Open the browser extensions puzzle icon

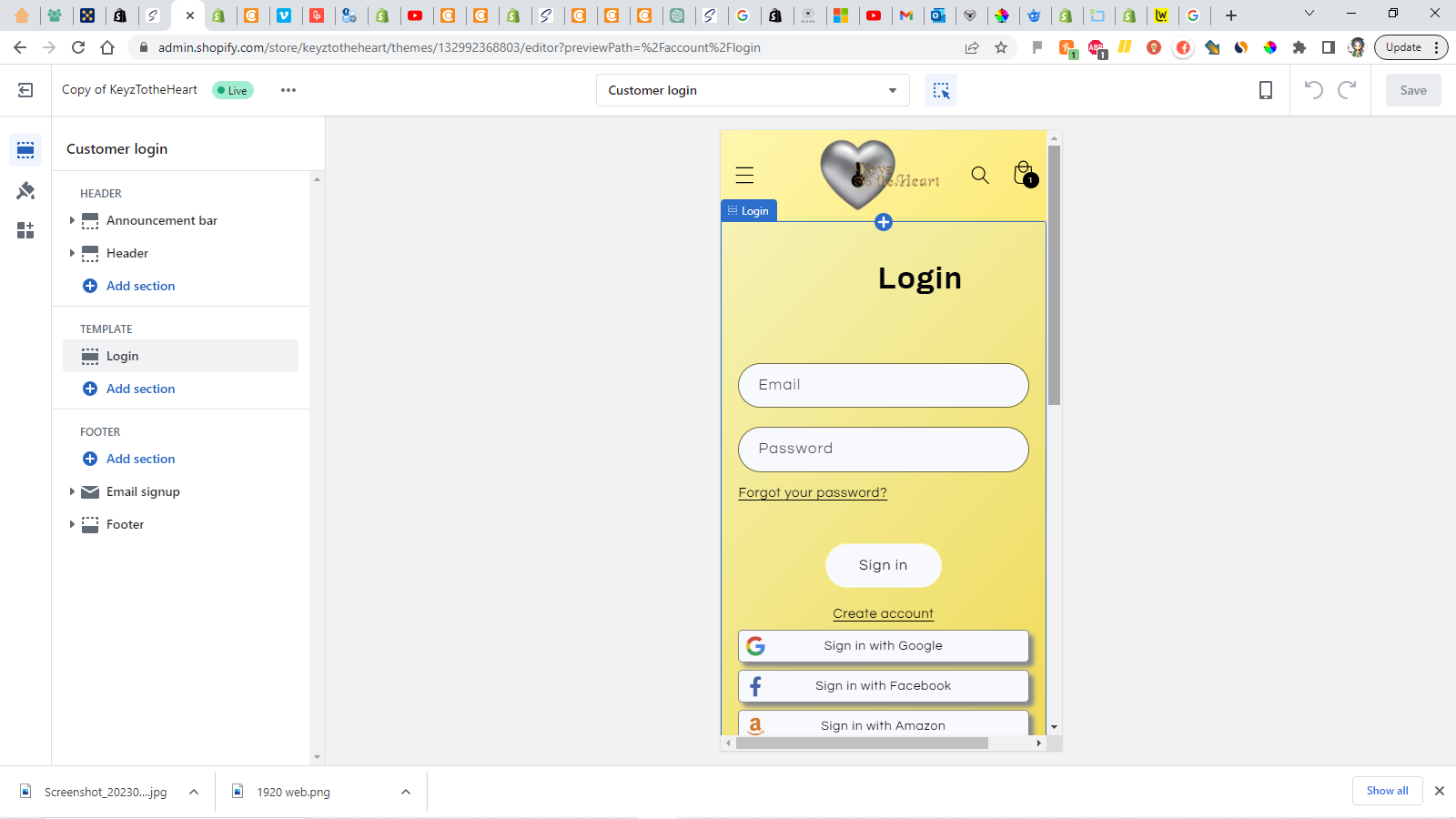1299,47
